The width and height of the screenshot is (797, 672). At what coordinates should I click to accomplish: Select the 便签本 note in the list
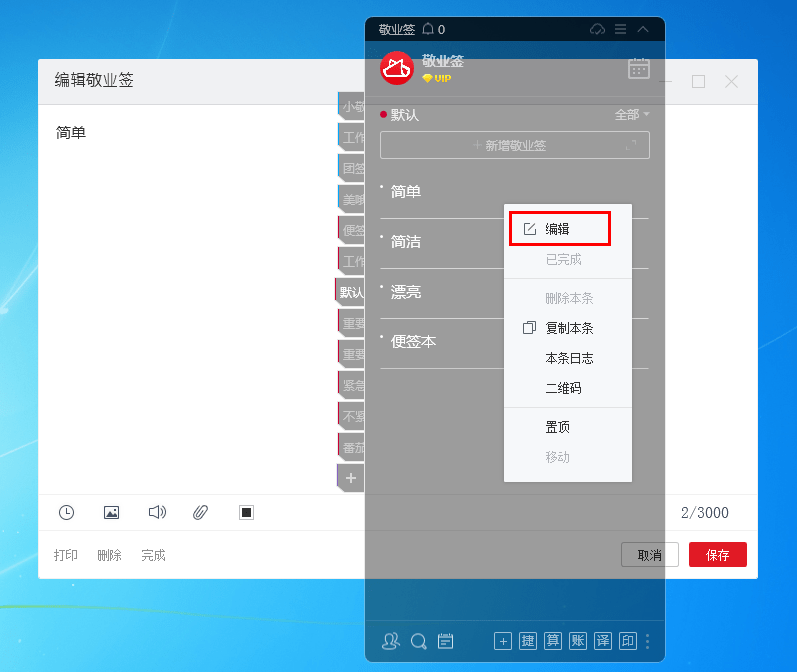pos(413,342)
